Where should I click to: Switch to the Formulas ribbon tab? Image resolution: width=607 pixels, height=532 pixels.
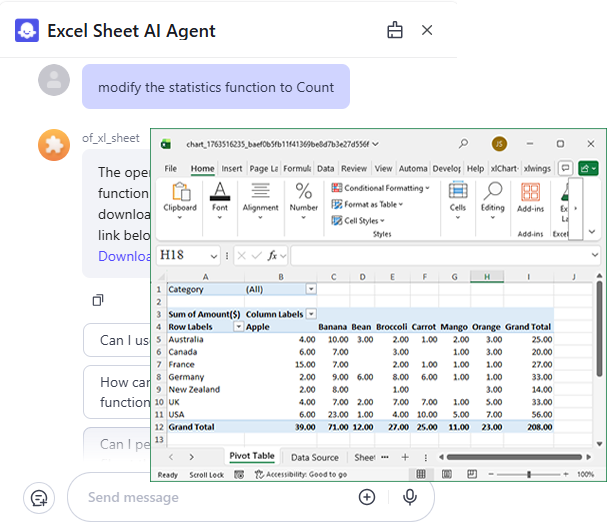click(297, 168)
